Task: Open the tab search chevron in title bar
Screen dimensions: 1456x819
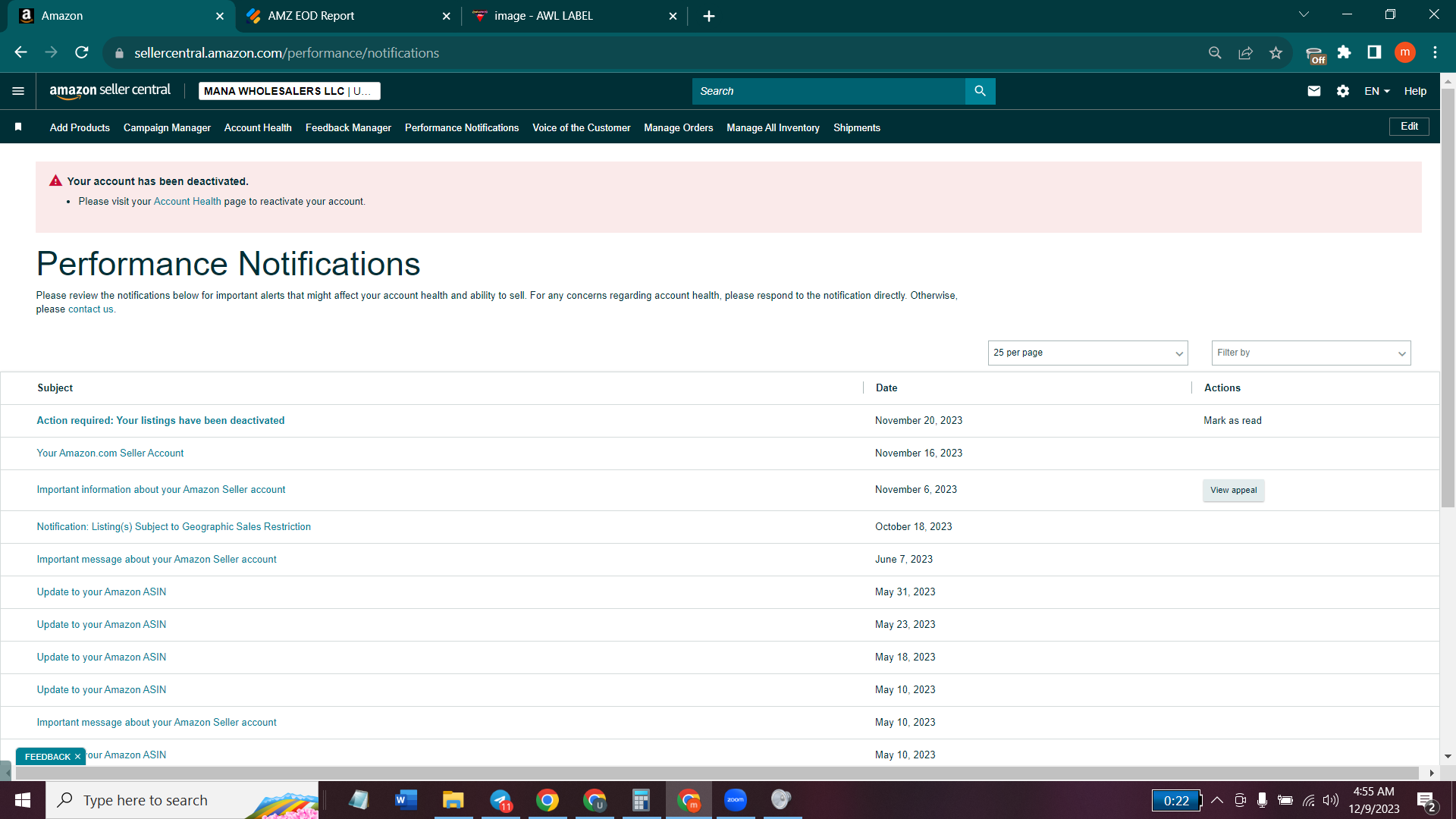Action: [x=1304, y=14]
